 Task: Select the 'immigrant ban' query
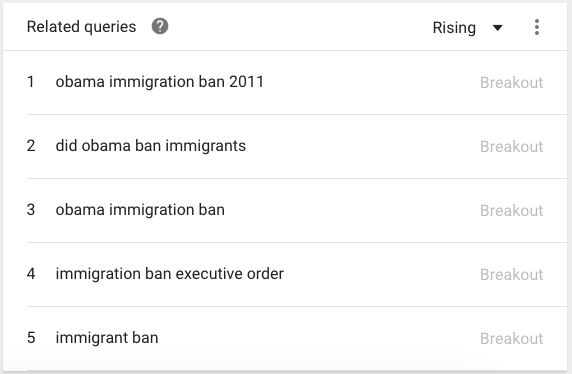(x=107, y=338)
